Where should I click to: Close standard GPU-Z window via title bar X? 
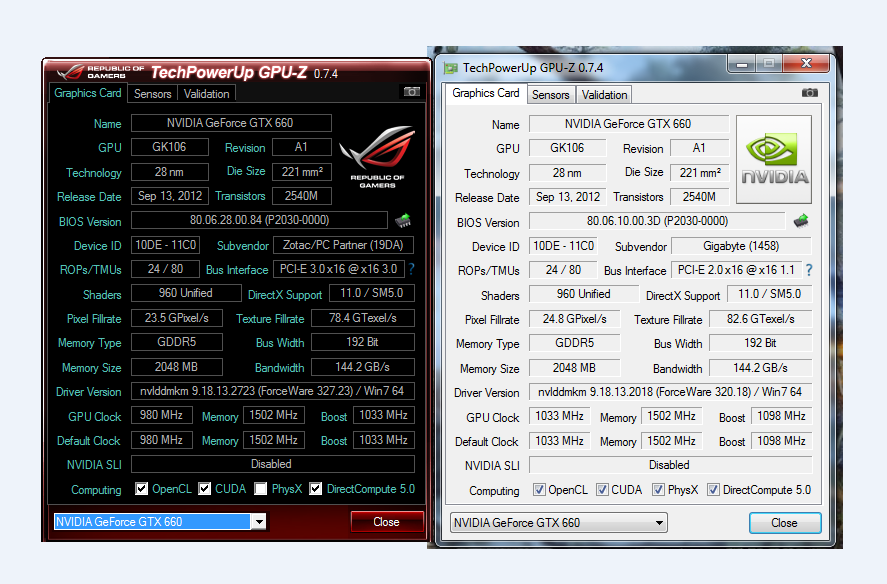(806, 63)
